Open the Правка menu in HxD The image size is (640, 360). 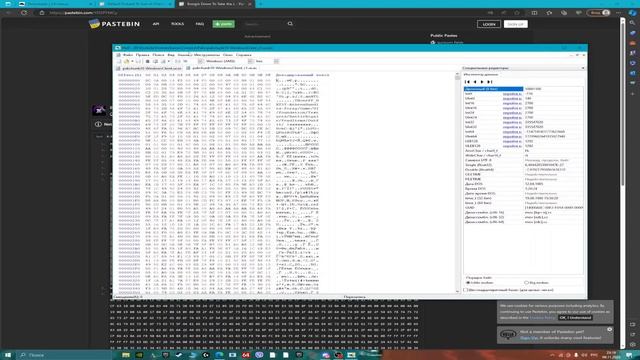click(142, 55)
